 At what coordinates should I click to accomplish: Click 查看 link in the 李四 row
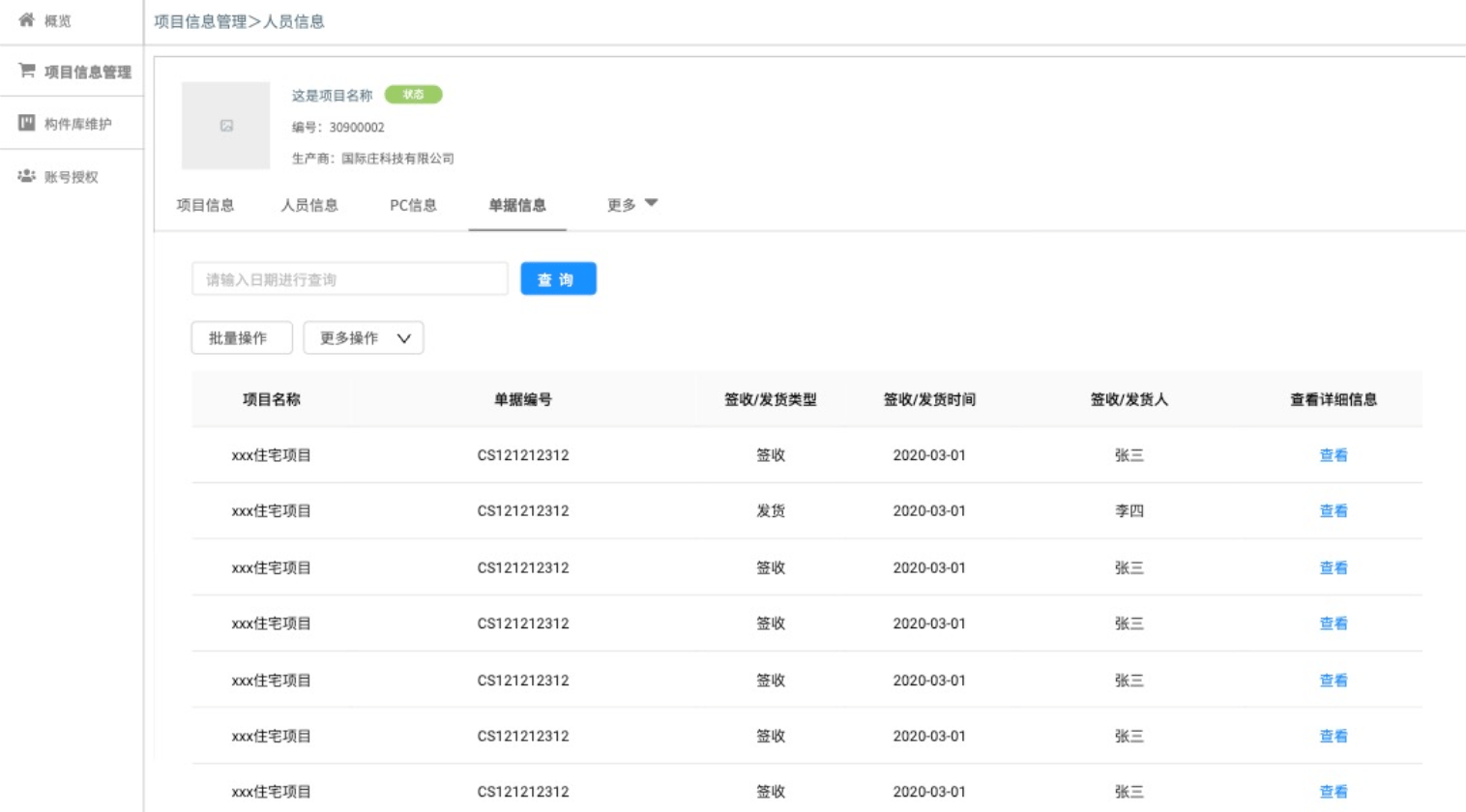point(1334,510)
